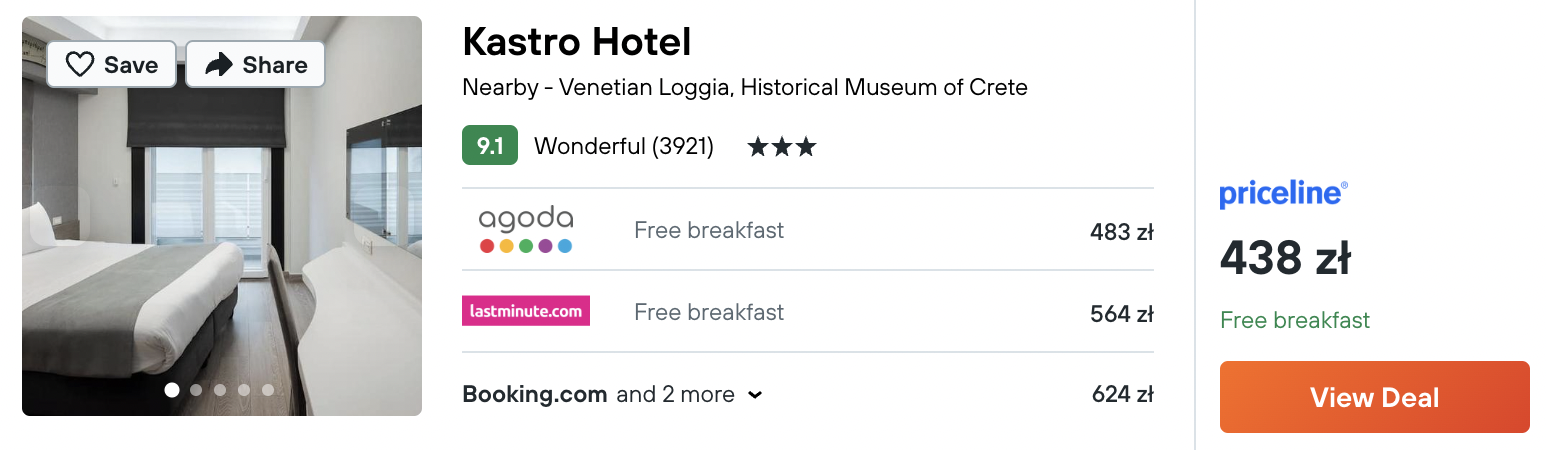Screen dimensions: 1546x450
Task: Click the Agoda logo
Action: click(526, 229)
